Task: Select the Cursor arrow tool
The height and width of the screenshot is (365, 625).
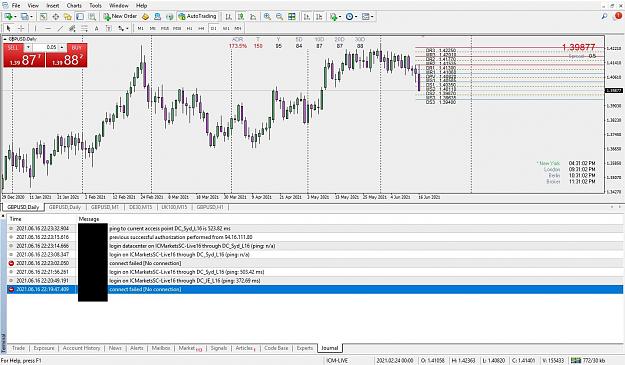Action: [x=8, y=28]
